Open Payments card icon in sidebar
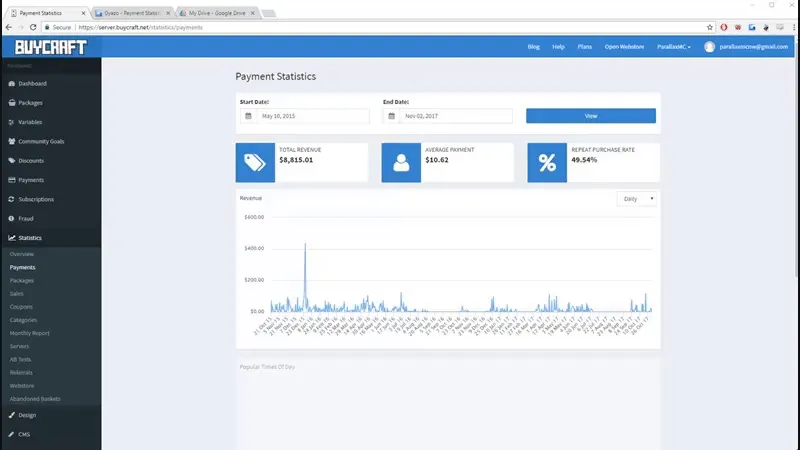 point(12,180)
